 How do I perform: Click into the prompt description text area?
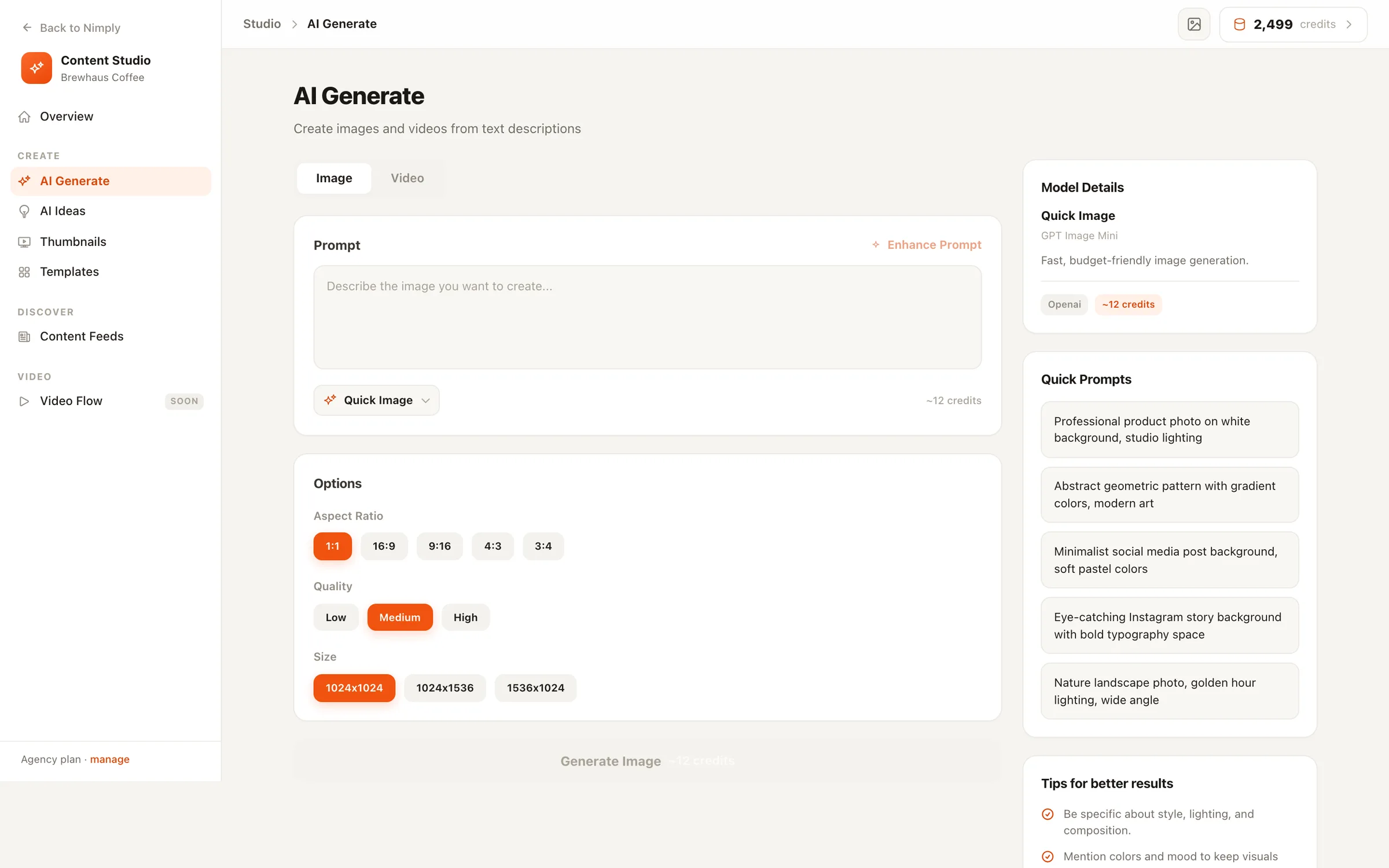click(647, 317)
